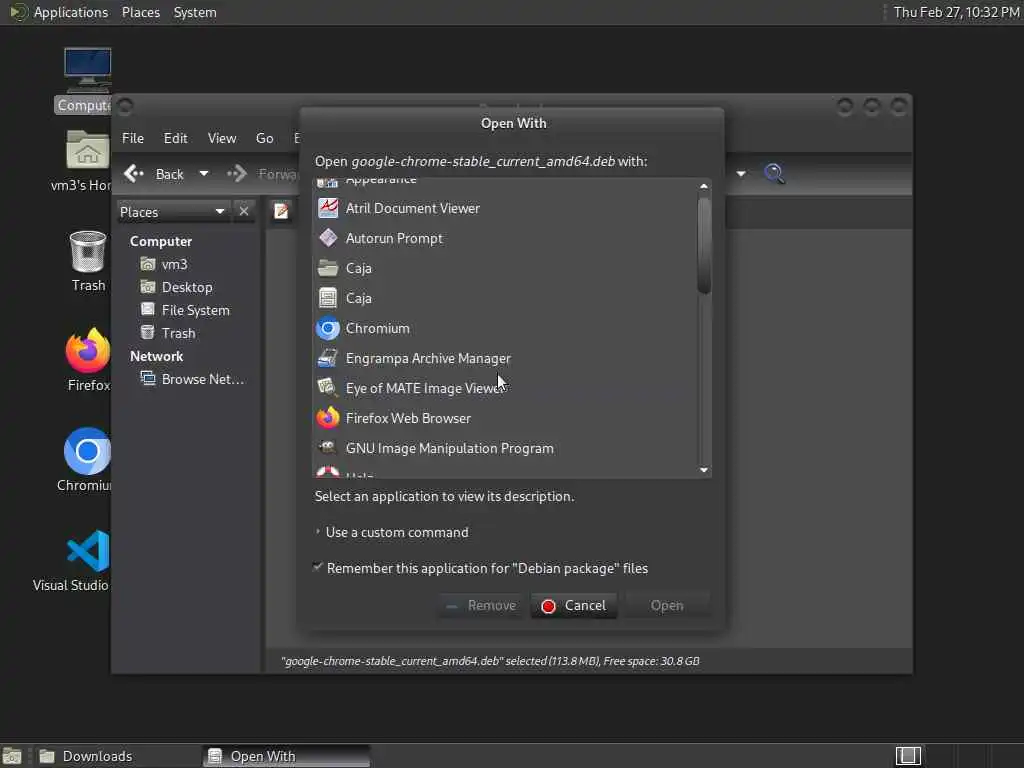Expand Use a custom command

click(x=392, y=532)
